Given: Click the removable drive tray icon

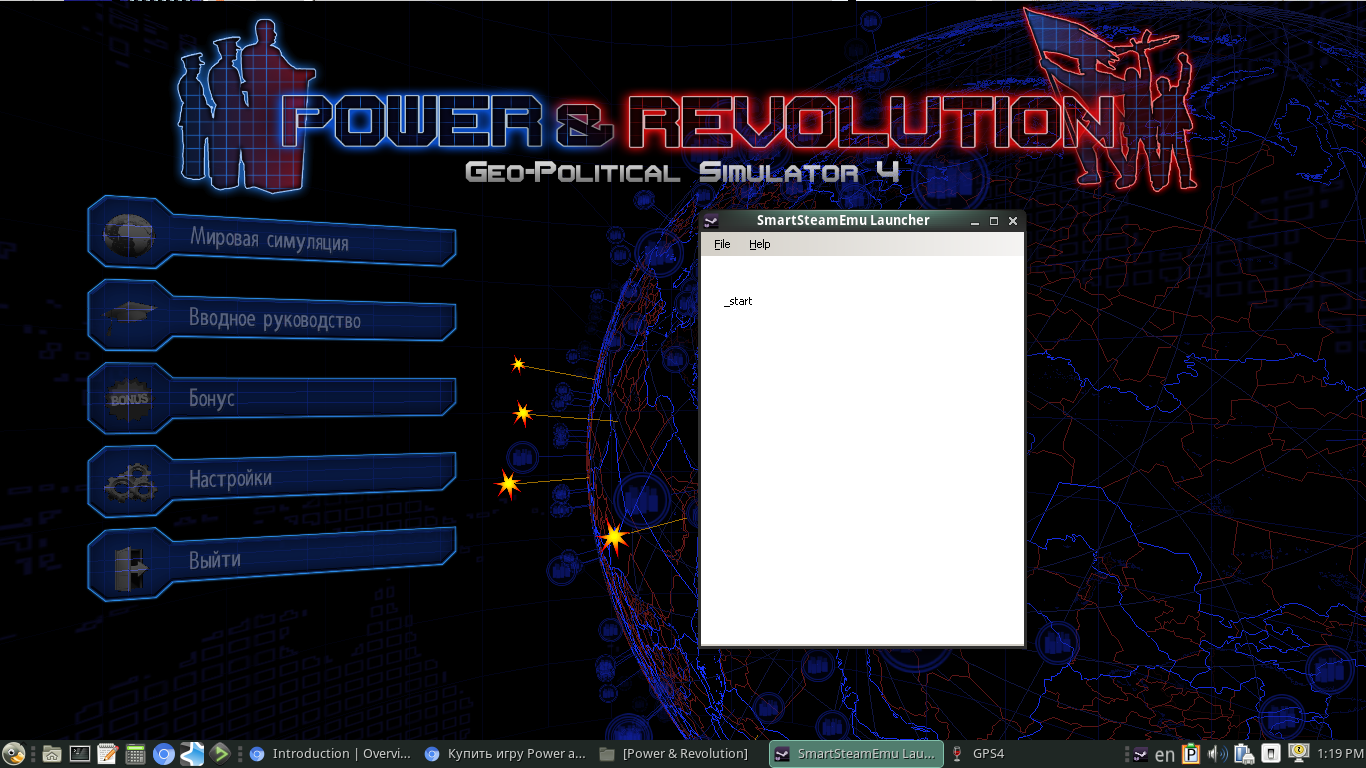Looking at the screenshot, I should 1271,754.
